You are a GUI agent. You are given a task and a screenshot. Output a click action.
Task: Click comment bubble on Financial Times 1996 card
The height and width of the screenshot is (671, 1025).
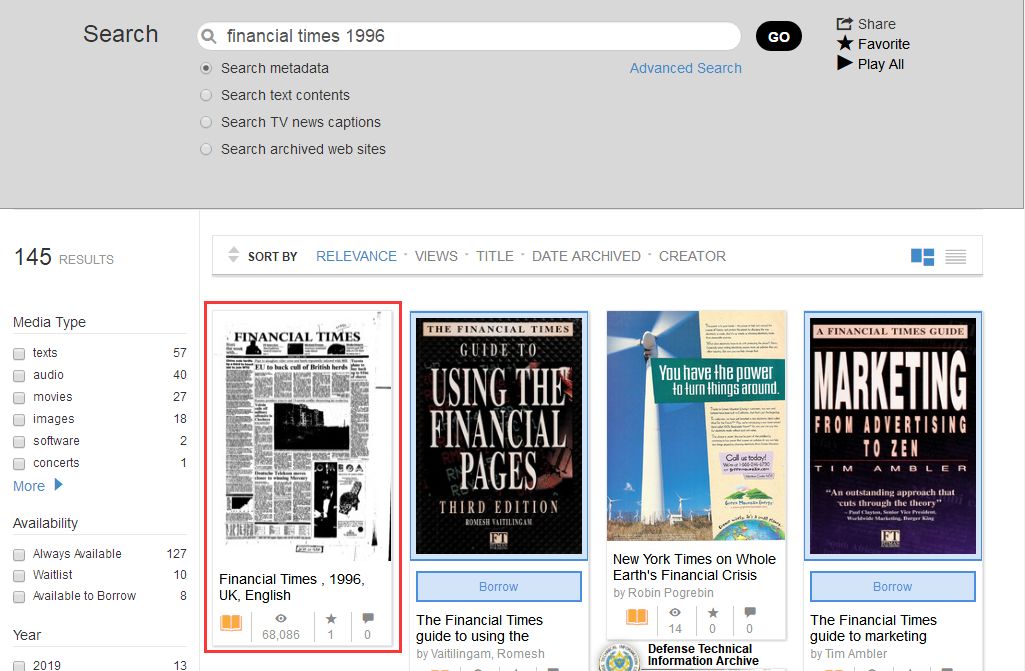point(368,617)
